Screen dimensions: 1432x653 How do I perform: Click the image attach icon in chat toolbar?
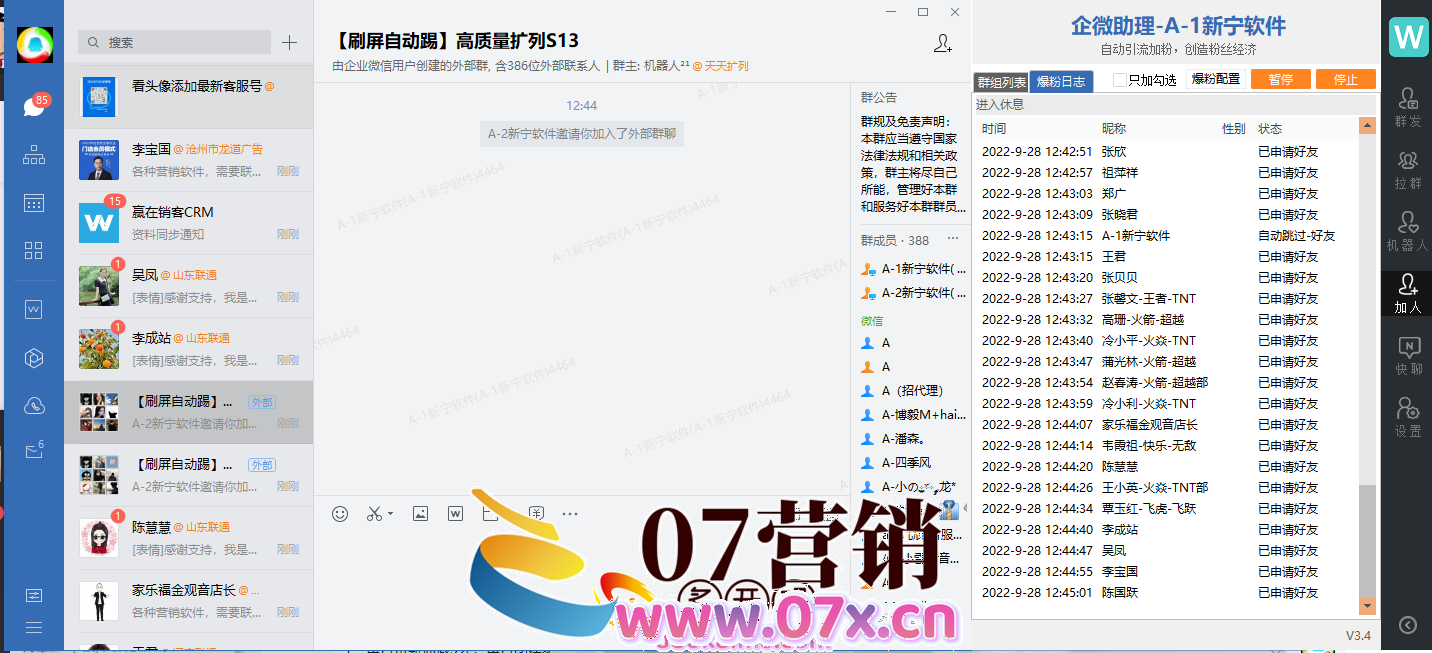(x=421, y=514)
